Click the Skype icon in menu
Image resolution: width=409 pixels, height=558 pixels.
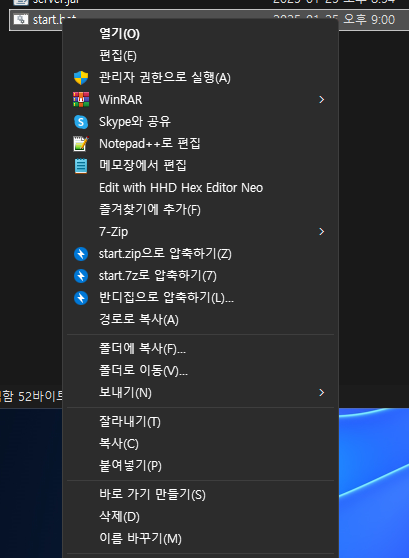pos(81,122)
